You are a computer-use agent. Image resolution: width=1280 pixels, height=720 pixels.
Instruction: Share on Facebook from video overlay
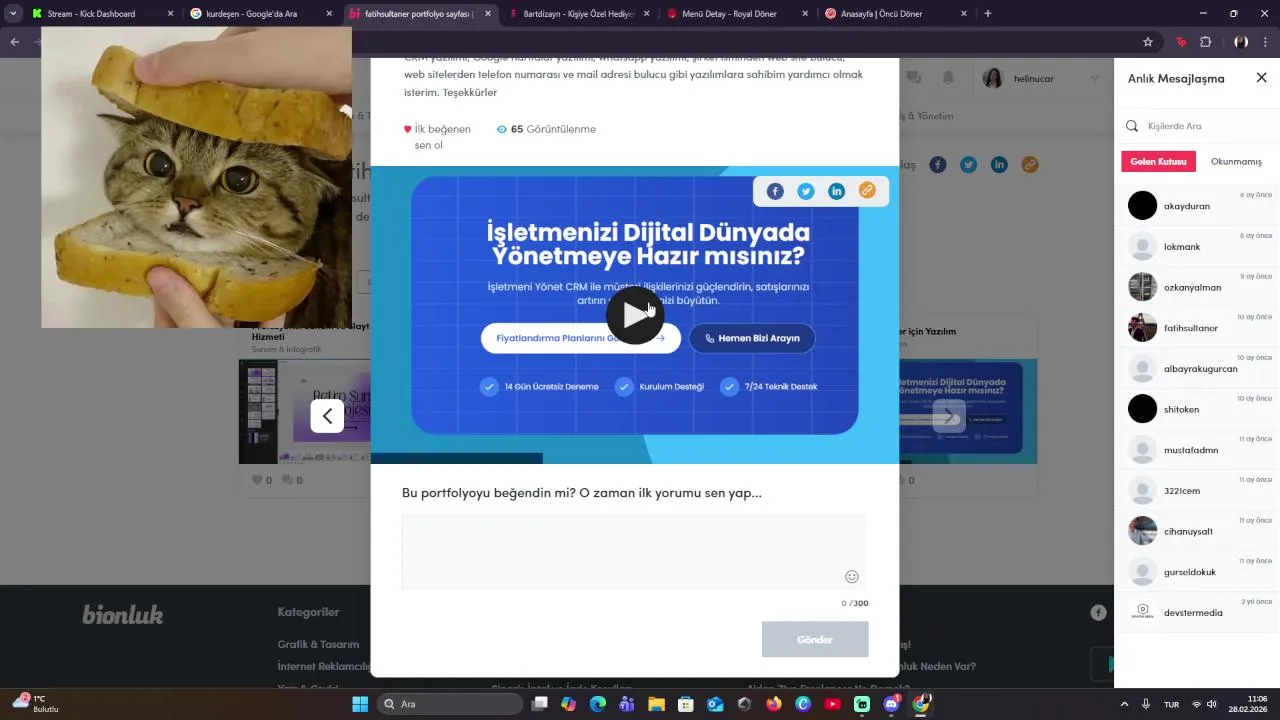click(x=775, y=191)
